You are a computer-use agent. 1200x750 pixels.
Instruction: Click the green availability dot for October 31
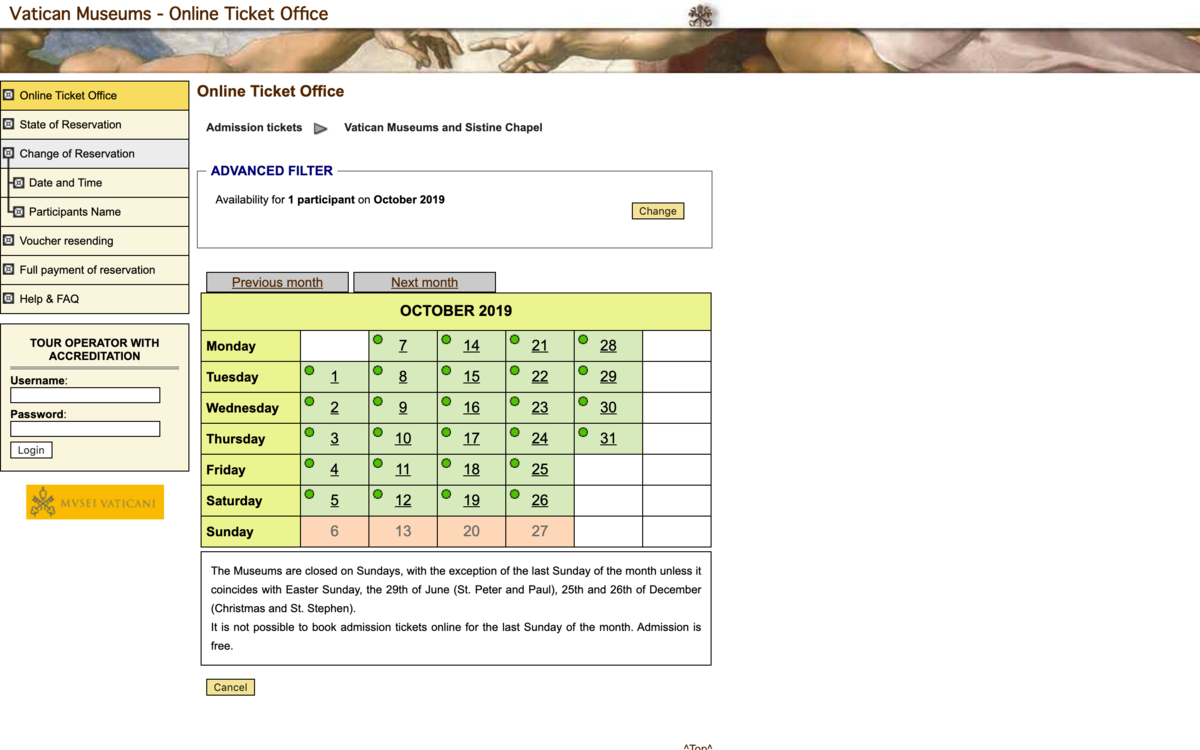[583, 433]
